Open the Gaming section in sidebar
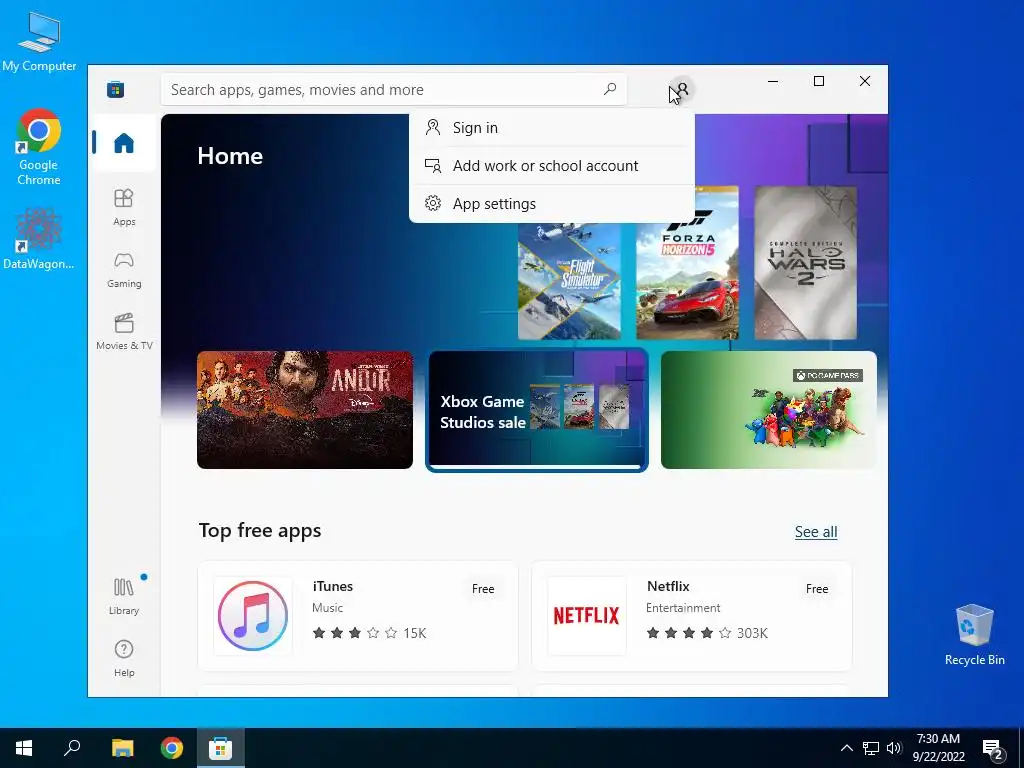This screenshot has height=768, width=1024. pos(124,270)
